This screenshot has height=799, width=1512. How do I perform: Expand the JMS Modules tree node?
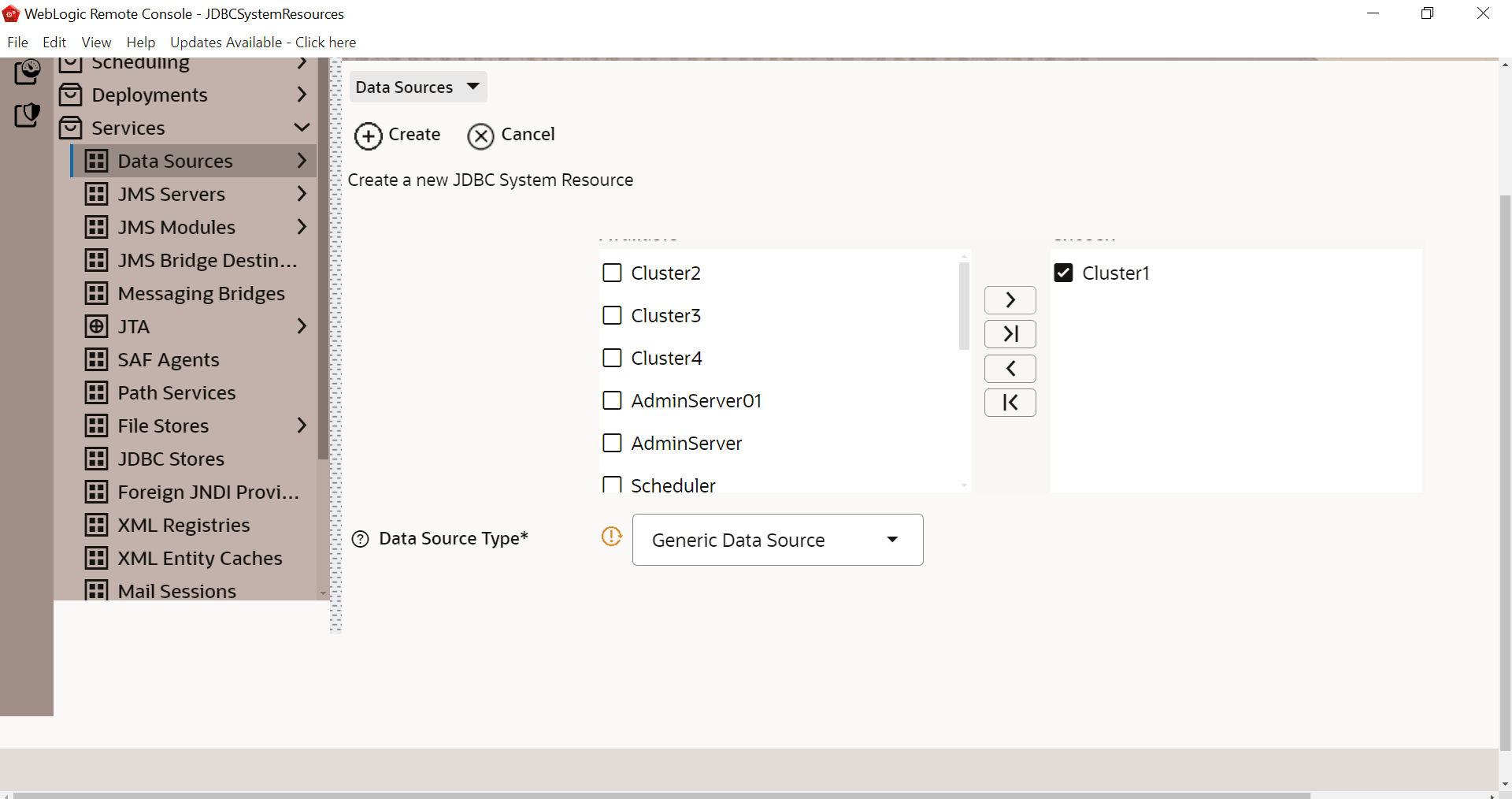click(302, 227)
